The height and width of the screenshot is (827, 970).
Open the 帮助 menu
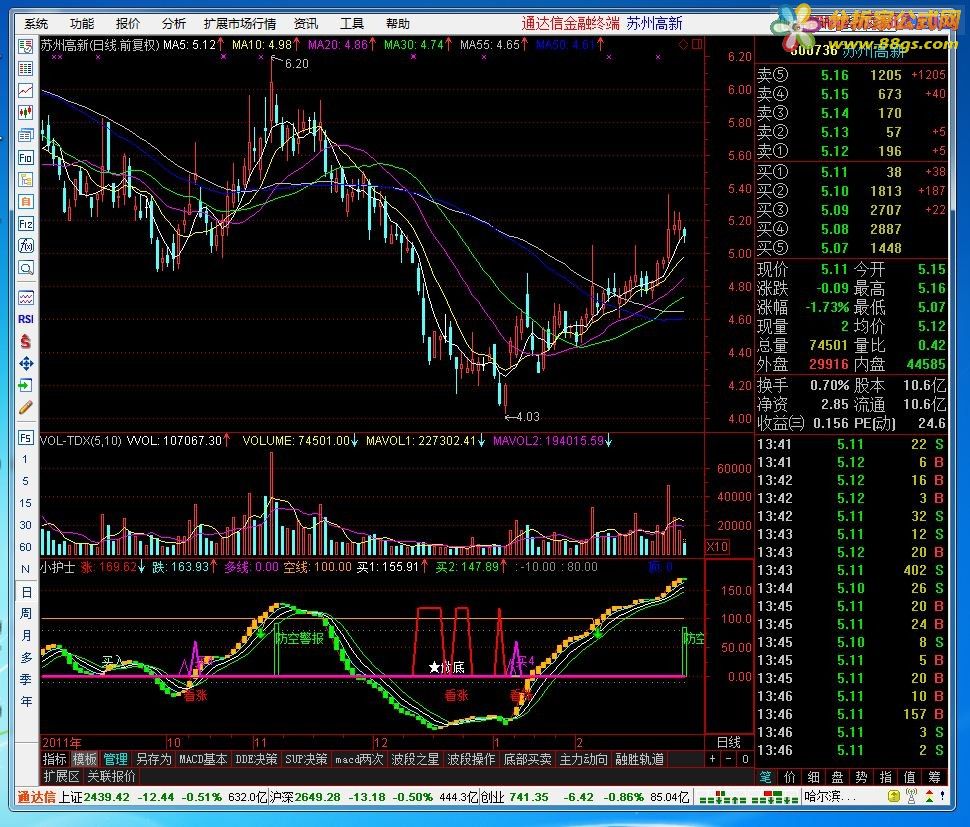pos(397,24)
